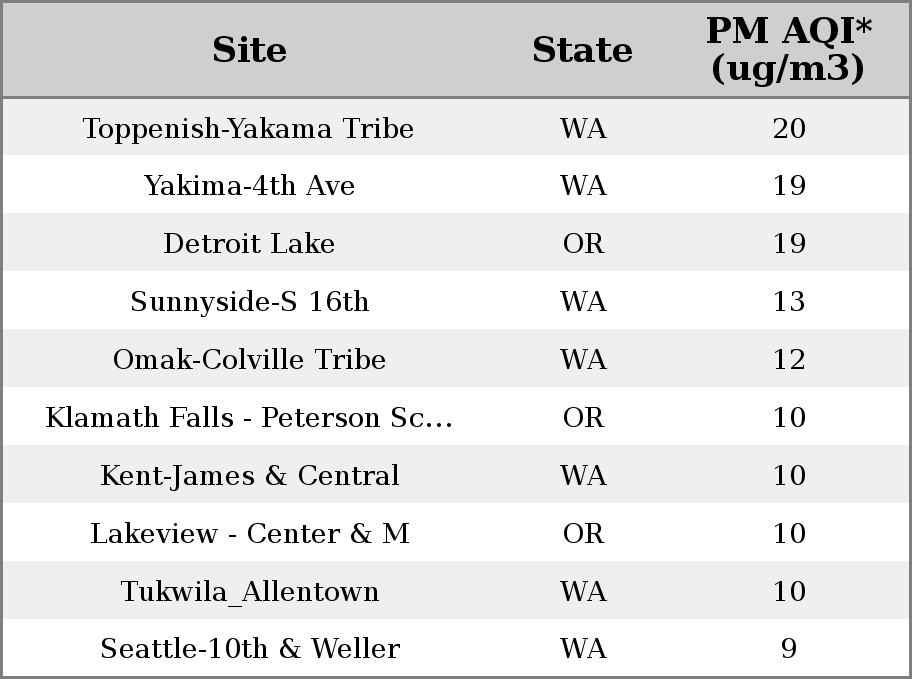Image resolution: width=912 pixels, height=679 pixels.
Task: Open the Lakeview - Center & M site
Action: (250, 534)
